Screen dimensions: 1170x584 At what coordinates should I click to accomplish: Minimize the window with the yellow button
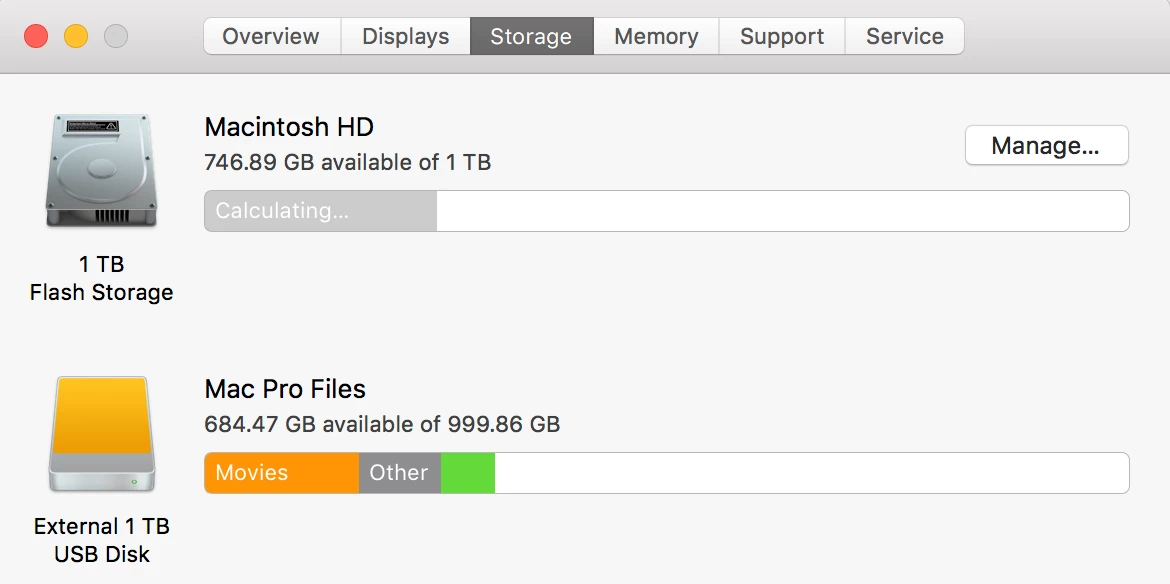[76, 37]
